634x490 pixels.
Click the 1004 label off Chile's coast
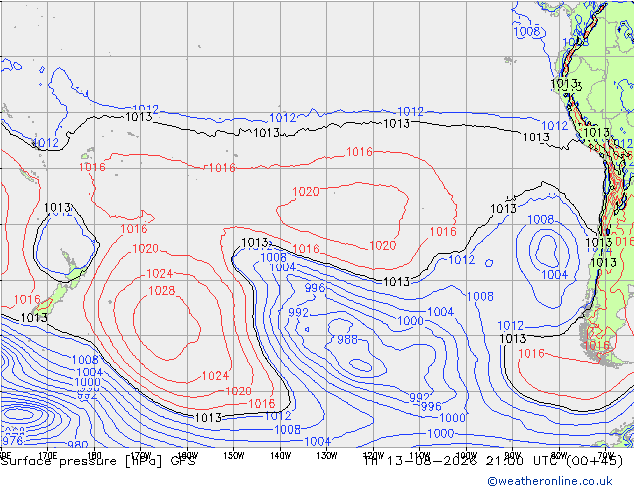[554, 275]
